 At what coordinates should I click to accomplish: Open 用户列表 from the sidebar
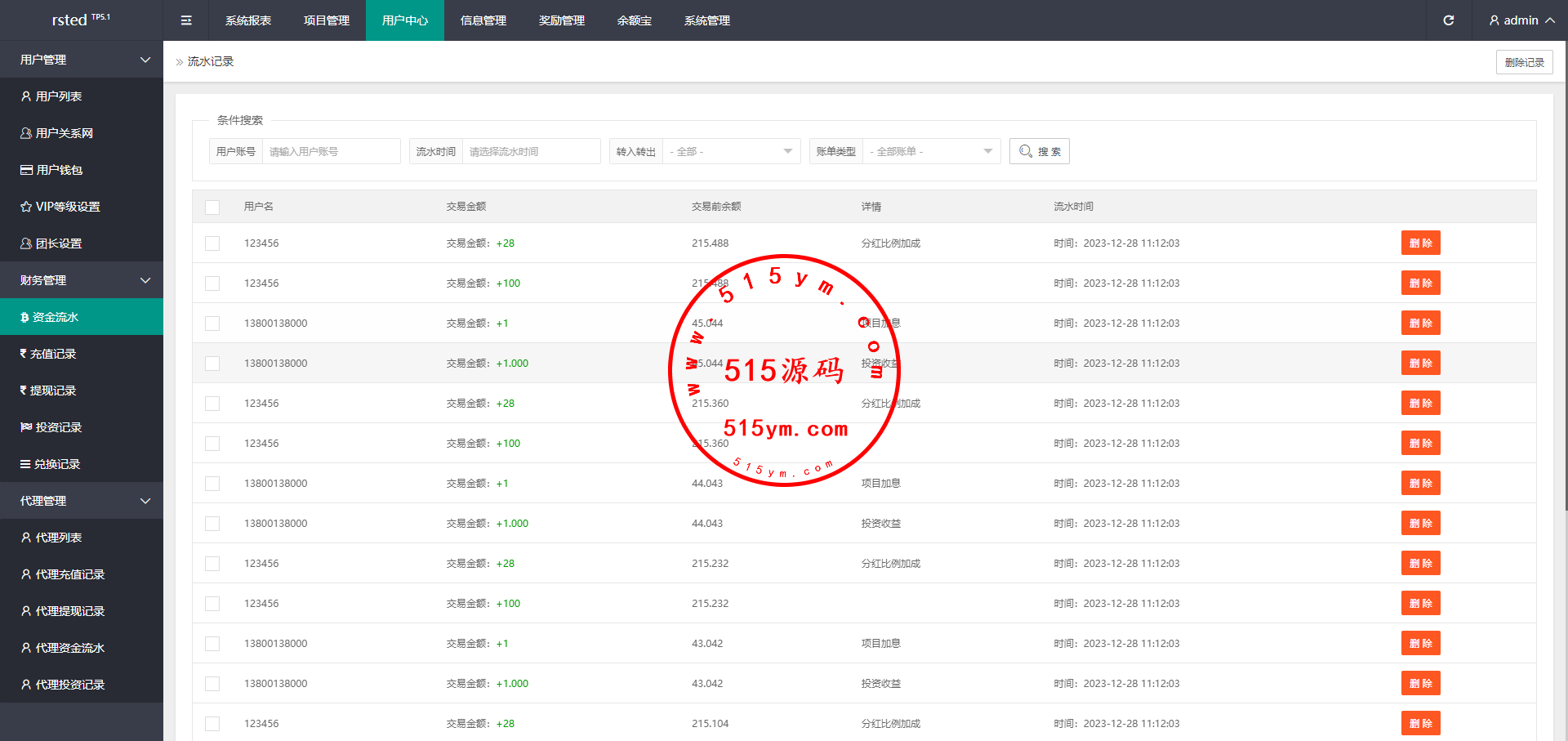pyautogui.click(x=59, y=96)
